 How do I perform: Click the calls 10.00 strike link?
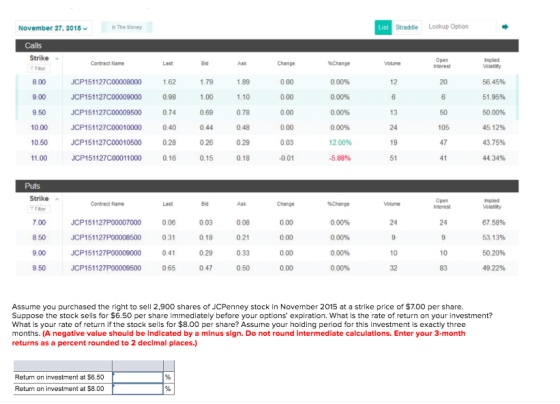coord(39,127)
